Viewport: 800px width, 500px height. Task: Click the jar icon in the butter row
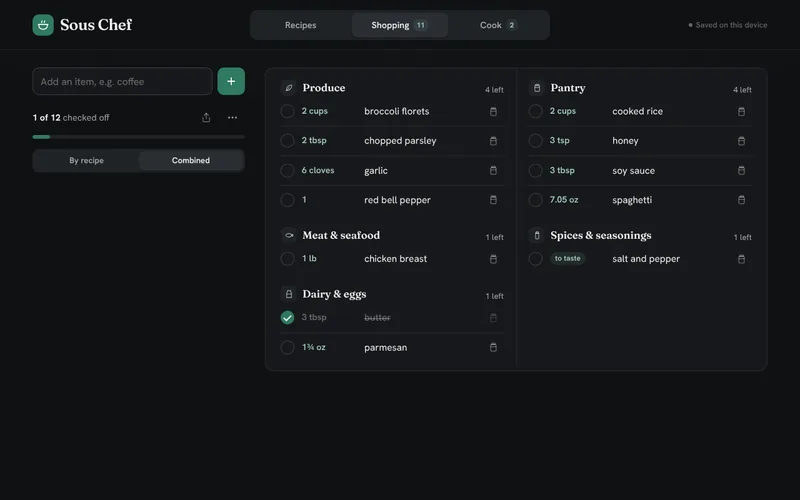[x=493, y=318]
